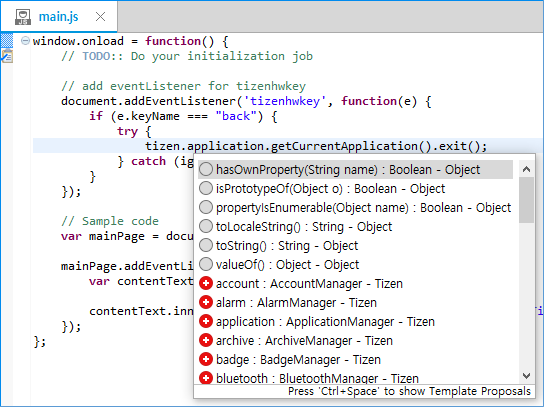Collapse the window.onload function fold
This screenshot has height=407, width=544.
(x=25, y=41)
